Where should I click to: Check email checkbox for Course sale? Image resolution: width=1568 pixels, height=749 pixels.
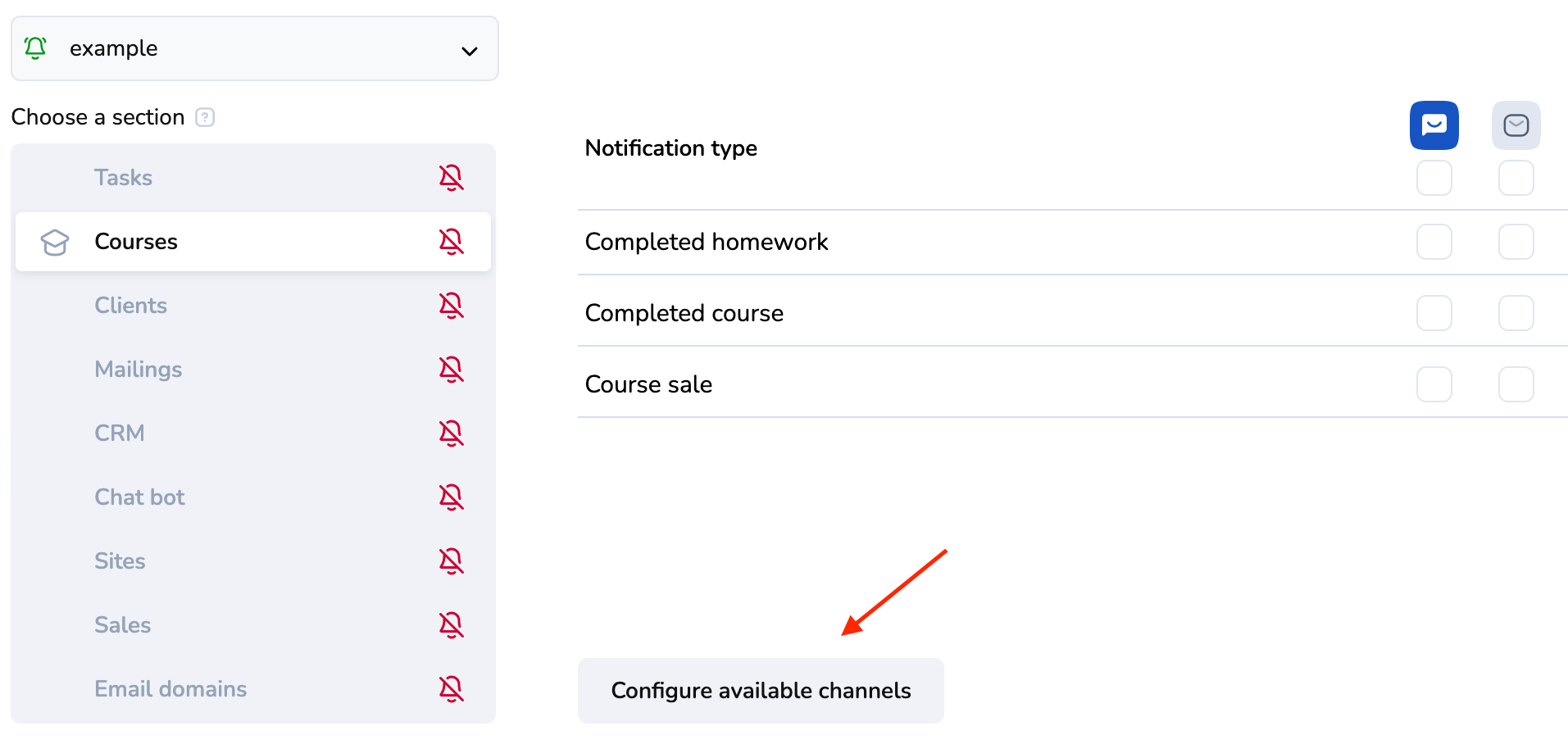[1516, 384]
